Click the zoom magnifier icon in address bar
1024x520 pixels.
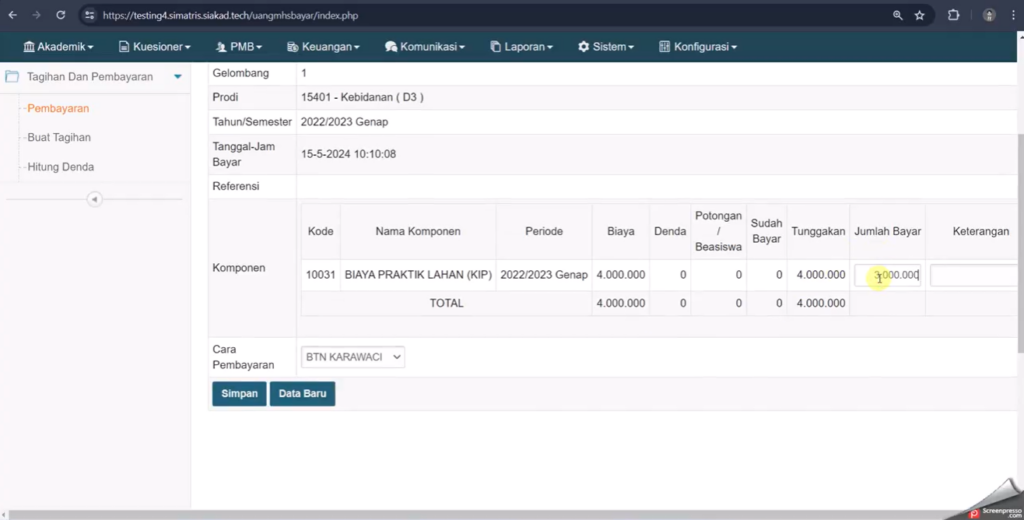point(897,15)
